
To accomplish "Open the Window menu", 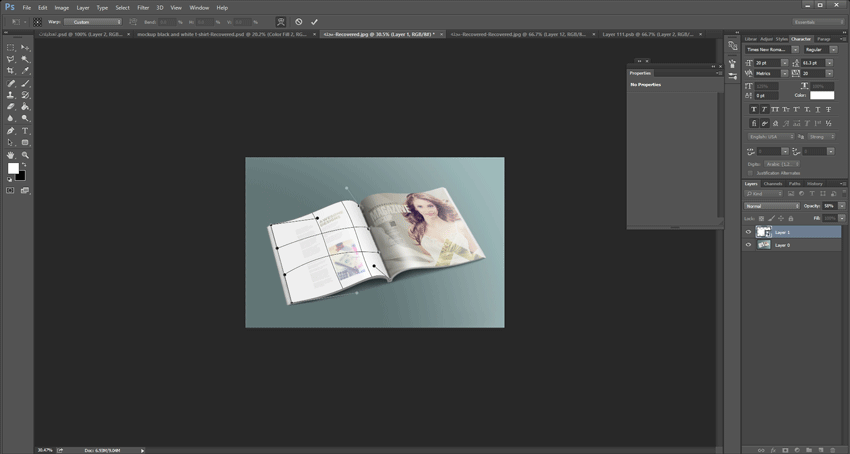I will pyautogui.click(x=199, y=8).
